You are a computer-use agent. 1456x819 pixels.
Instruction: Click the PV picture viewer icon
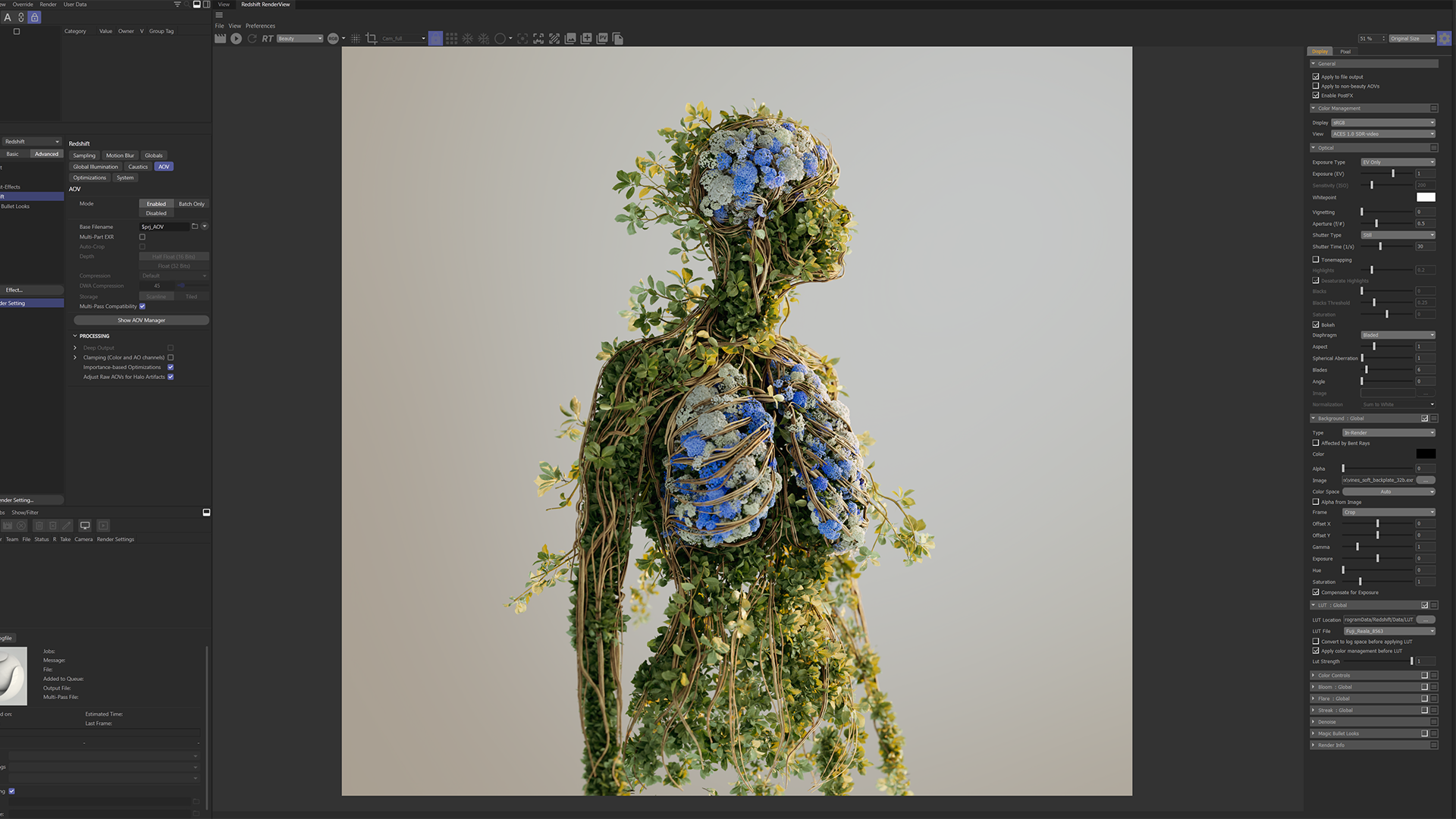[602, 39]
